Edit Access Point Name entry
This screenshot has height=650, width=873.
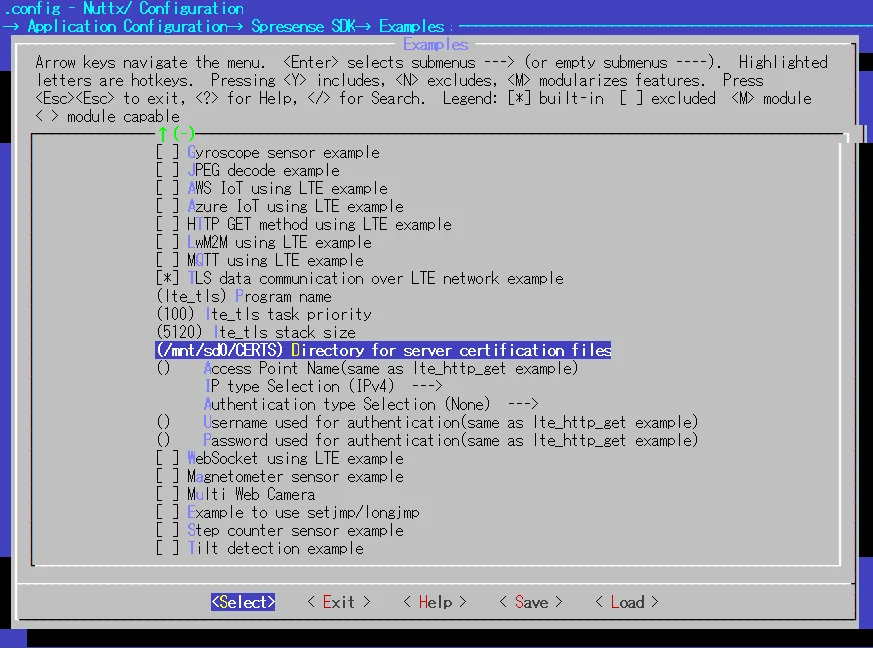367,368
